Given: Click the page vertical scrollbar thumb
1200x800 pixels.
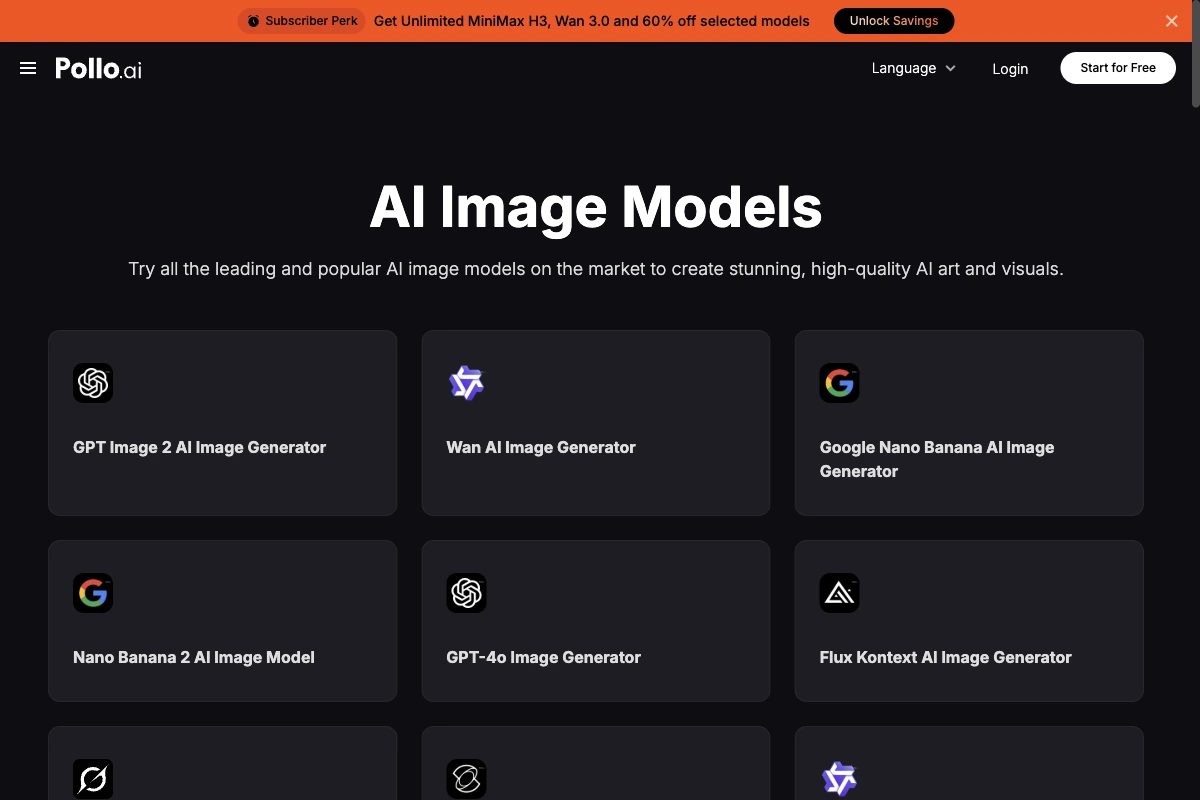Looking at the screenshot, I should [1195, 54].
